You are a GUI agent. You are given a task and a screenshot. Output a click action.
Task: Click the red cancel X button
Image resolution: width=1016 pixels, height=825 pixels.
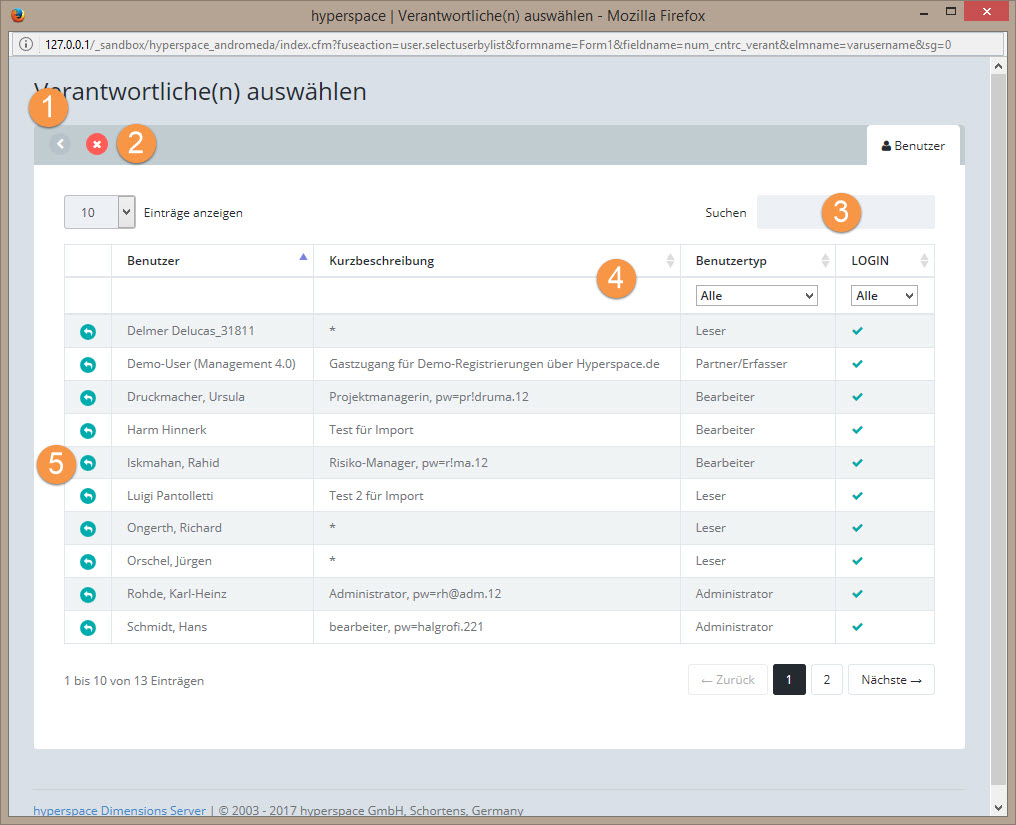pos(97,145)
